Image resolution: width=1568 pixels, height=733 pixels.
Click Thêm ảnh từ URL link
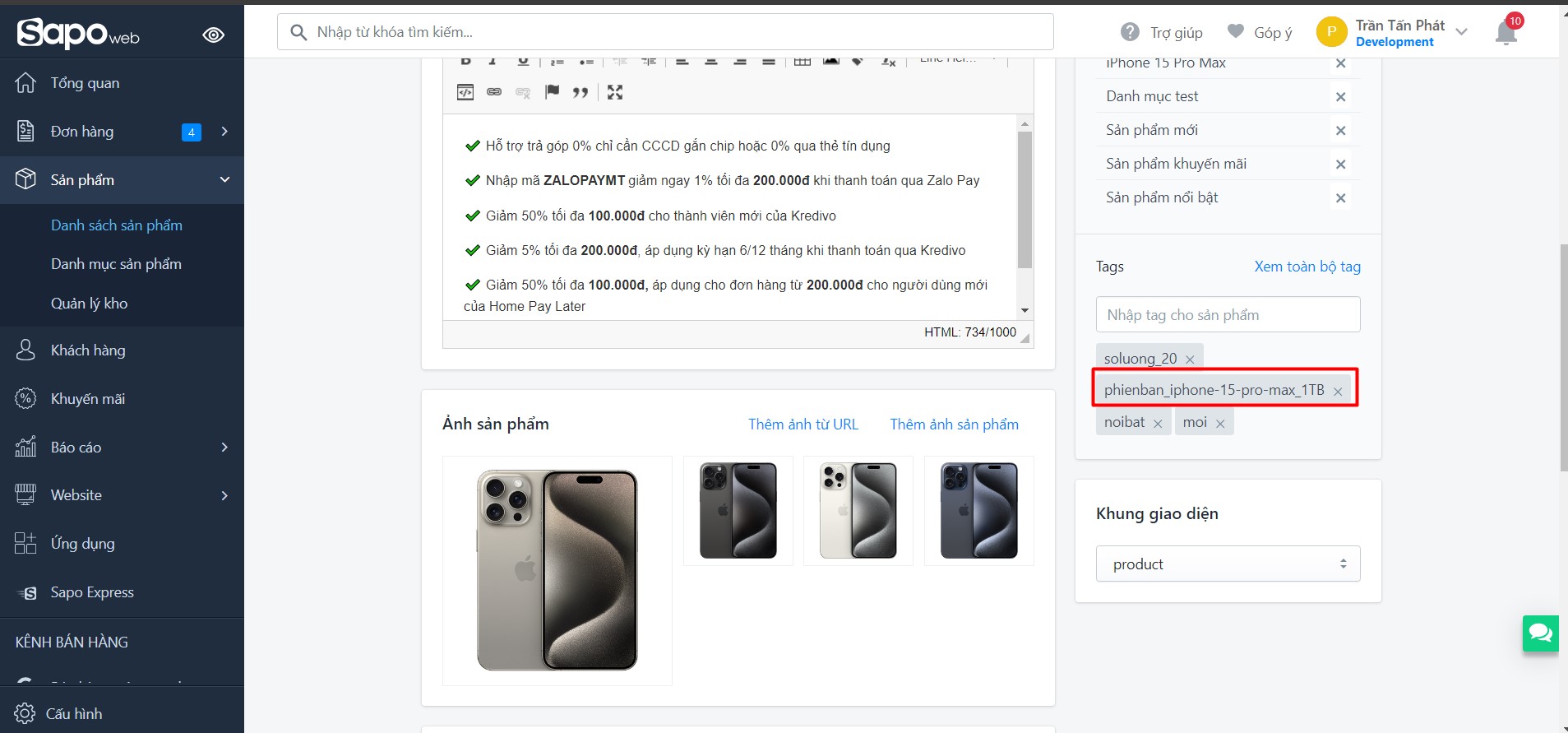point(803,424)
